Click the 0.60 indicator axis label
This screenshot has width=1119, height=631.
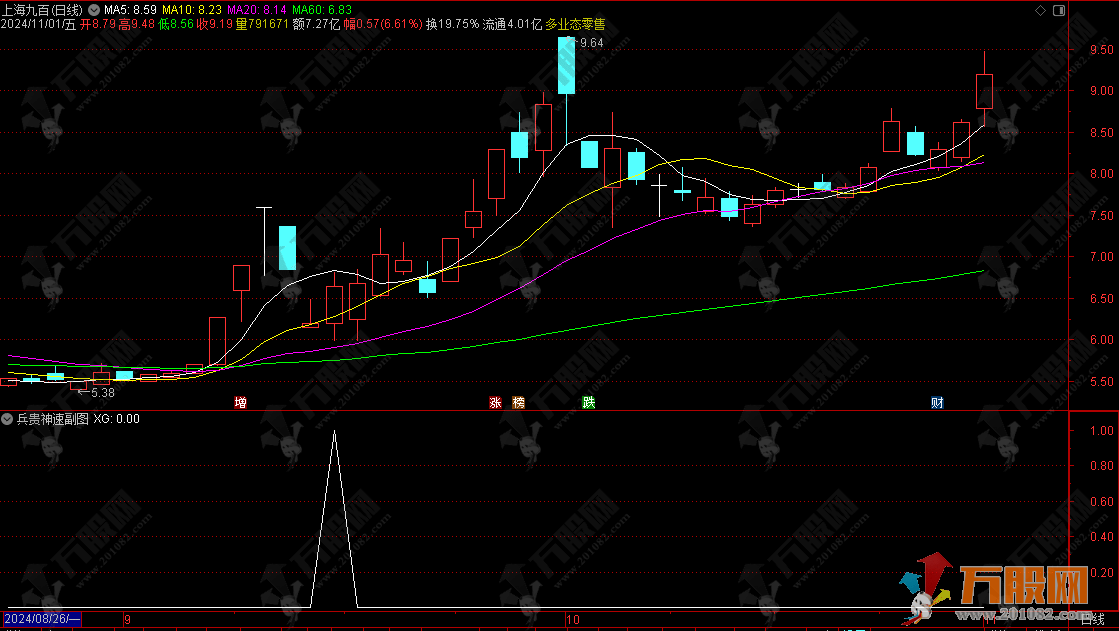point(1102,502)
